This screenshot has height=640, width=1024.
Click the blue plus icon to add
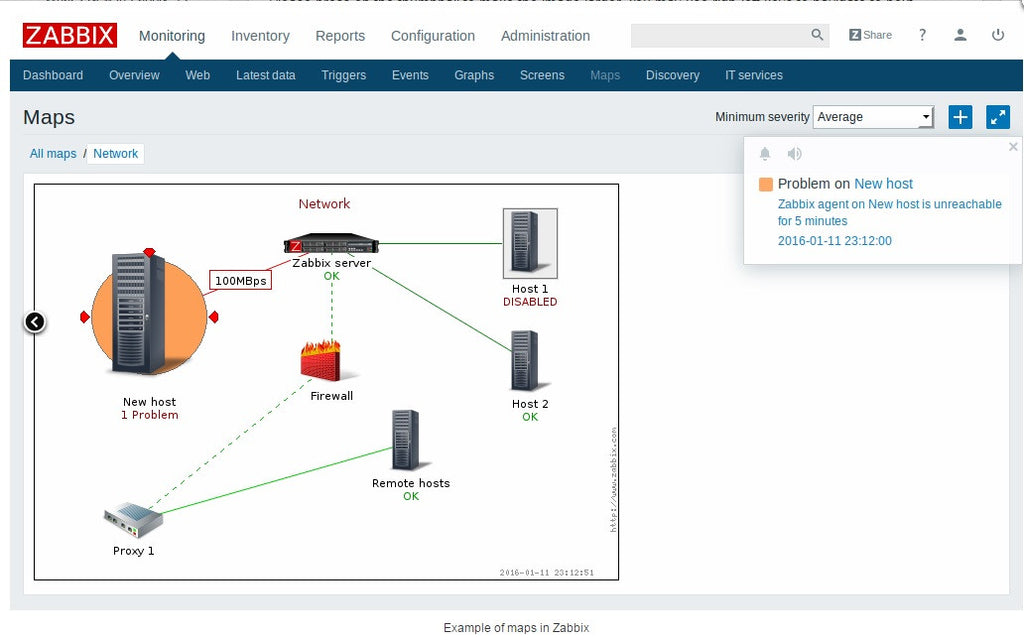click(x=959, y=117)
